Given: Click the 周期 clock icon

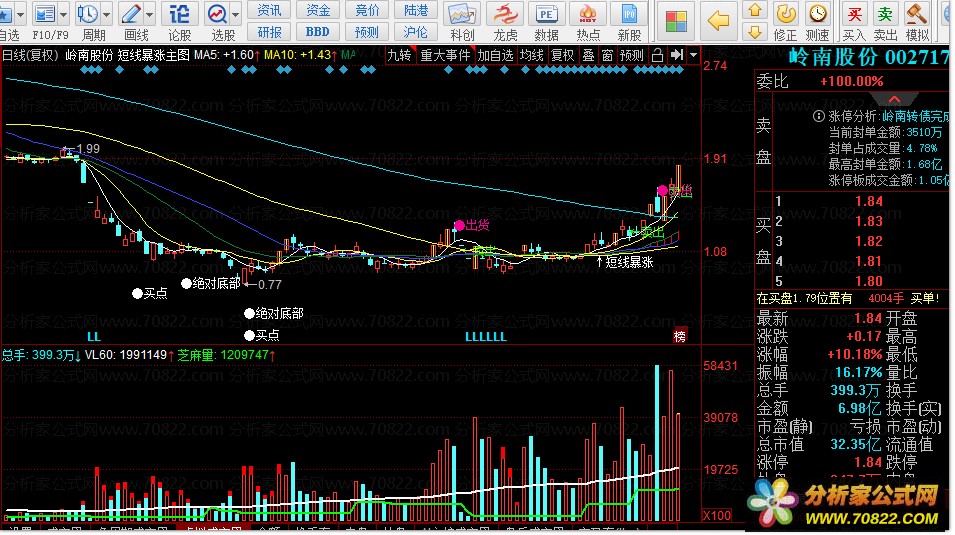Looking at the screenshot, I should (x=88, y=13).
